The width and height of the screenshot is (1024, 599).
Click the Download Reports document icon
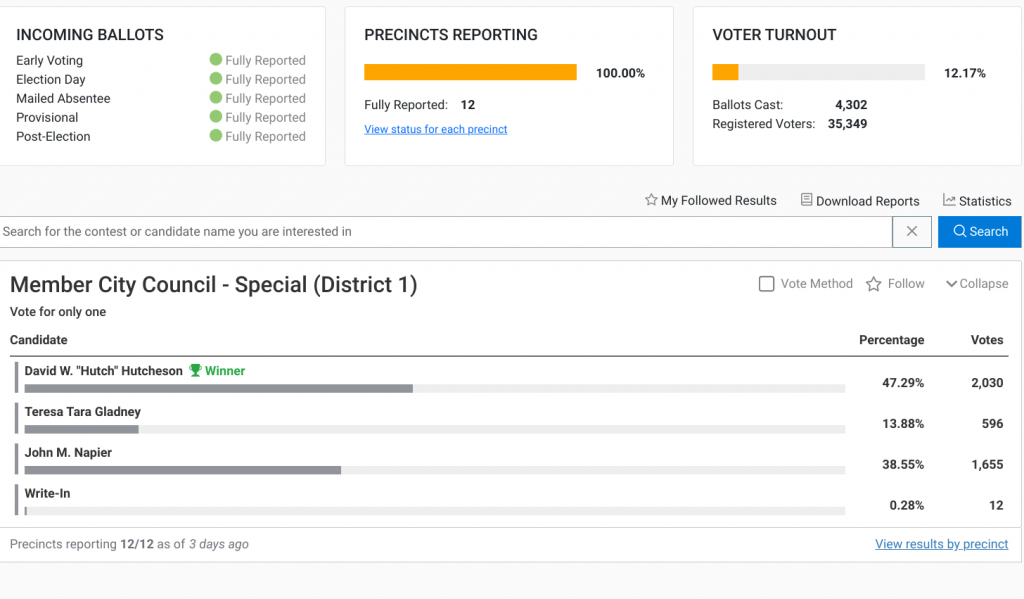pyautogui.click(x=806, y=200)
